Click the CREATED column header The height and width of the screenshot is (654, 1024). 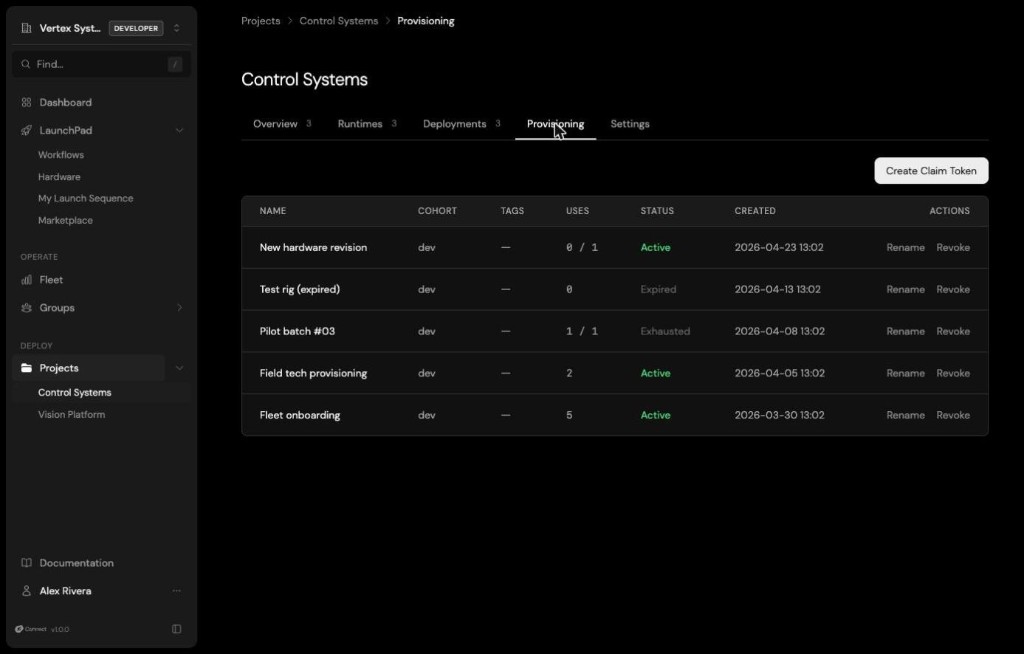tap(755, 211)
